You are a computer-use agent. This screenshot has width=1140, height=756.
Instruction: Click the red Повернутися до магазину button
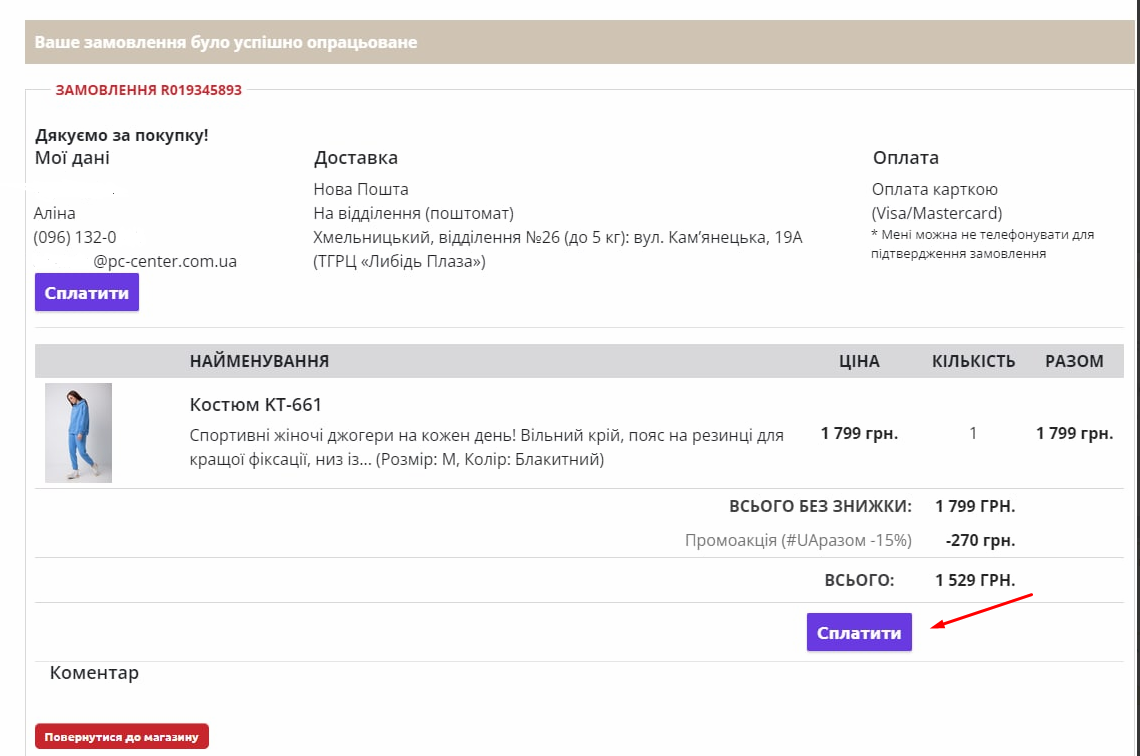pos(121,738)
